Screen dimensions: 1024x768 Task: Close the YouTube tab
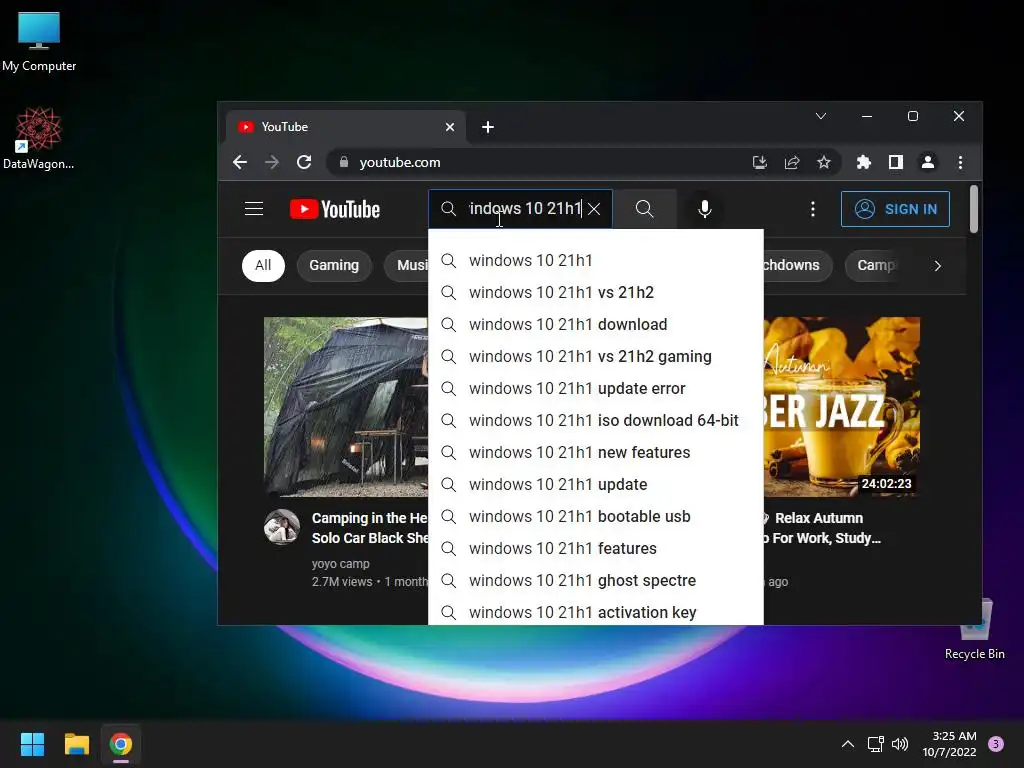coord(450,127)
